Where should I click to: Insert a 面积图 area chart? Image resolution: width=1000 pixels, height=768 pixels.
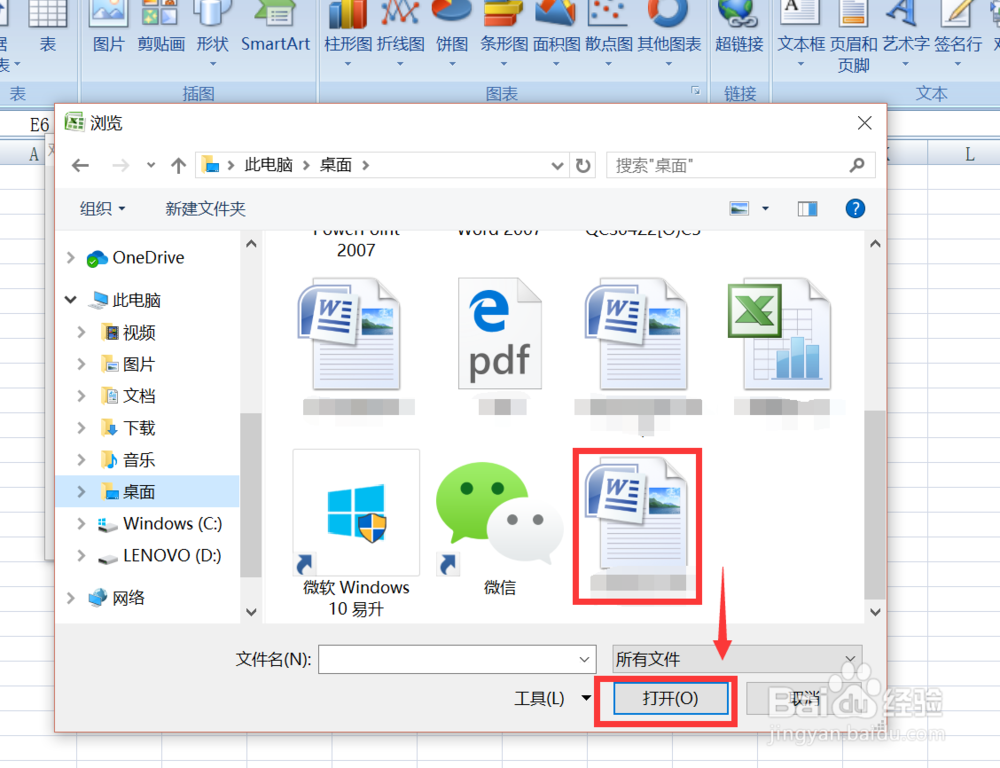point(556,32)
